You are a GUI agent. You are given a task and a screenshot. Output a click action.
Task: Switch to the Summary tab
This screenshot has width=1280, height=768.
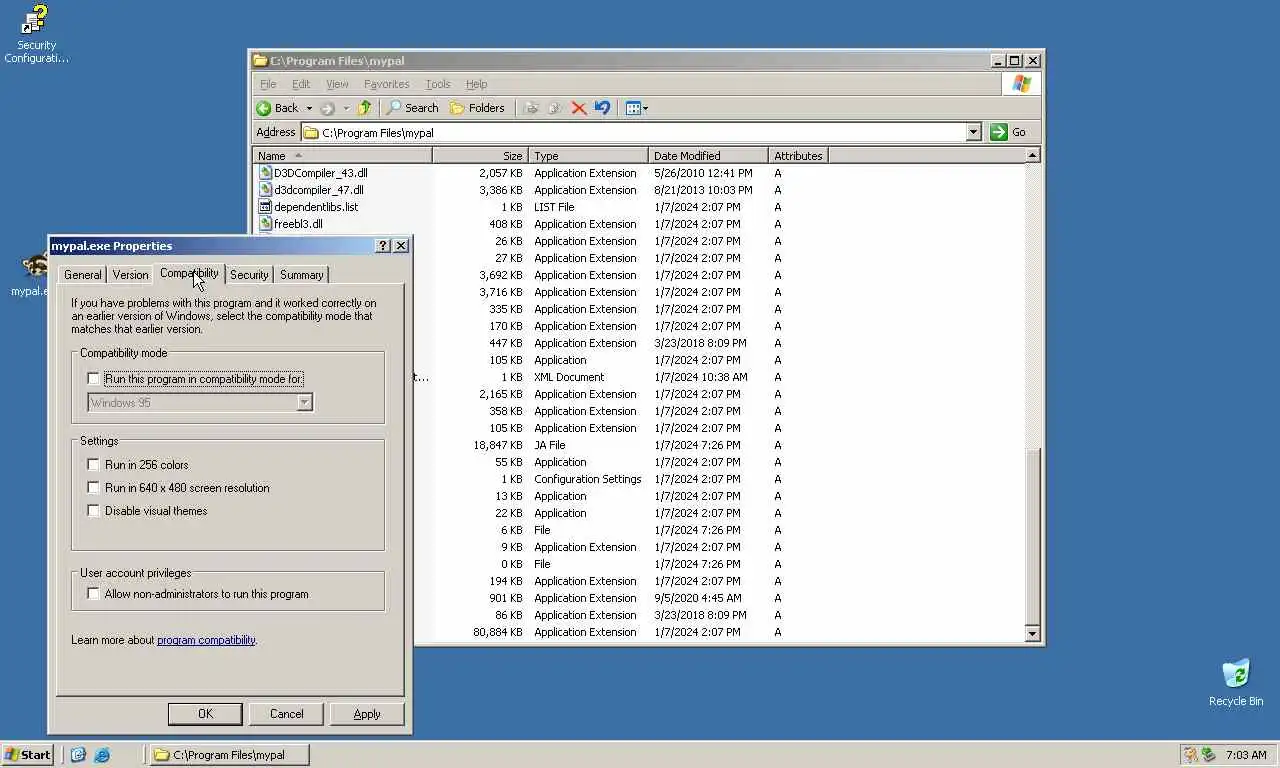(301, 275)
